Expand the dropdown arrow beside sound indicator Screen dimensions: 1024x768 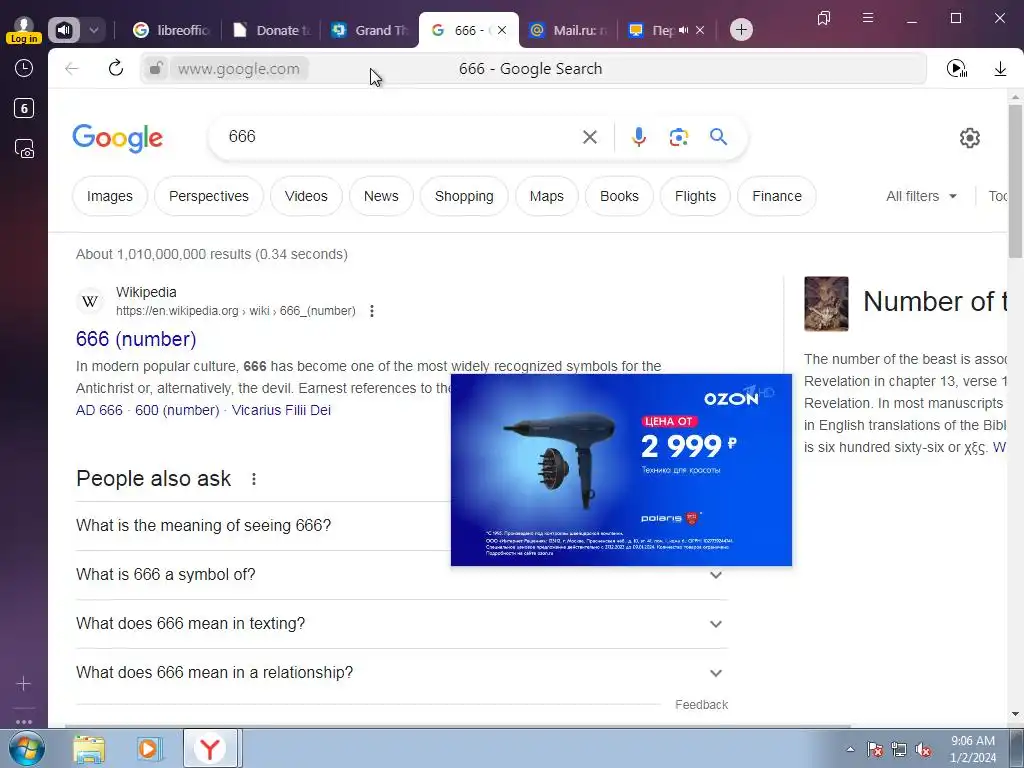click(94, 30)
